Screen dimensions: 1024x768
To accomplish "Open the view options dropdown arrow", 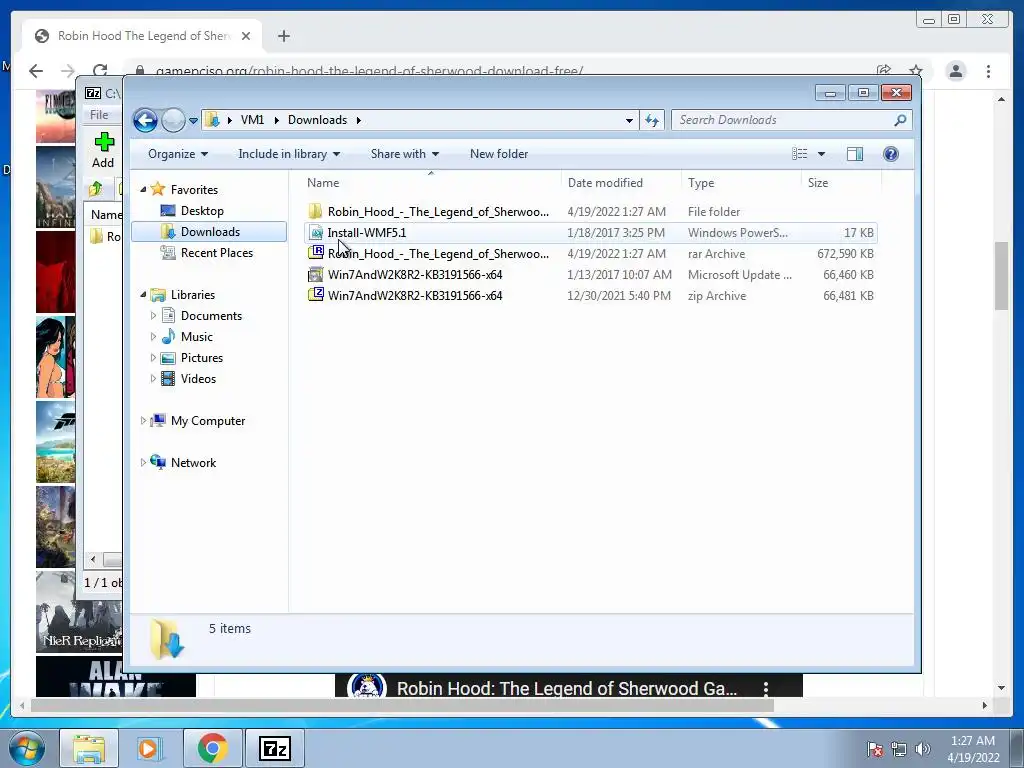I will (822, 154).
